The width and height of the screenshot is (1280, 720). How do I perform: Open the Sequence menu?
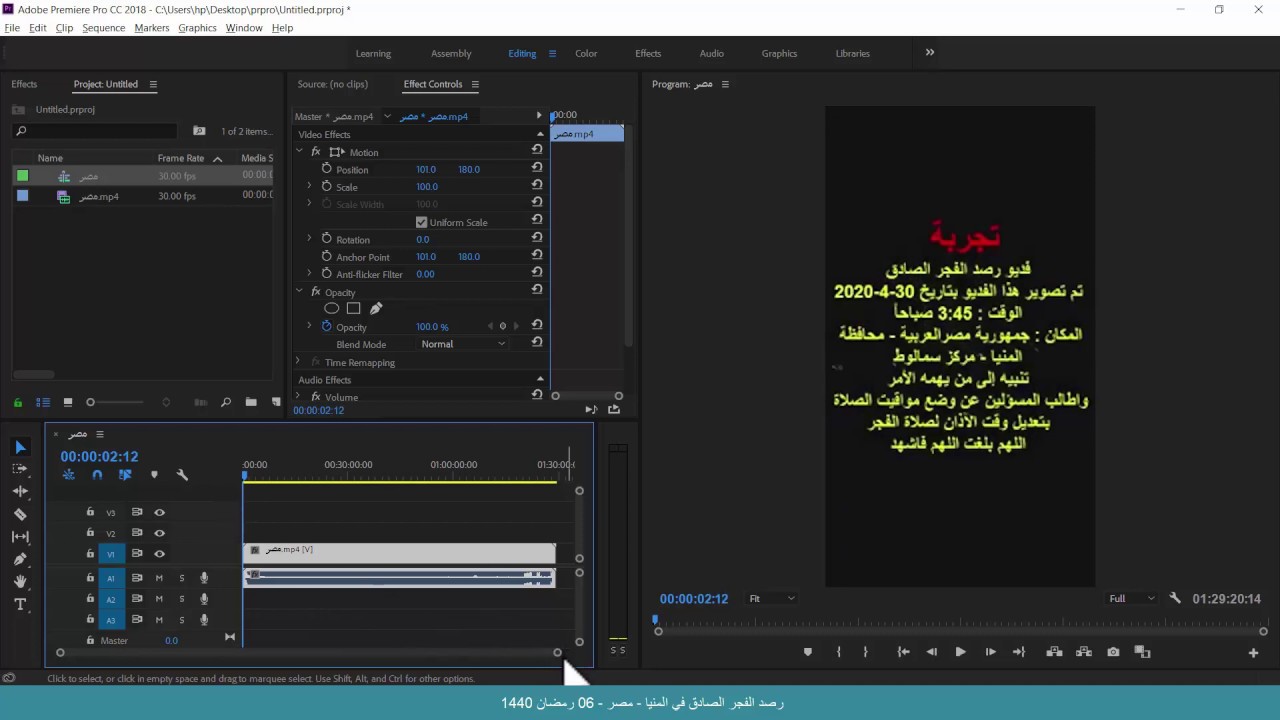click(104, 28)
